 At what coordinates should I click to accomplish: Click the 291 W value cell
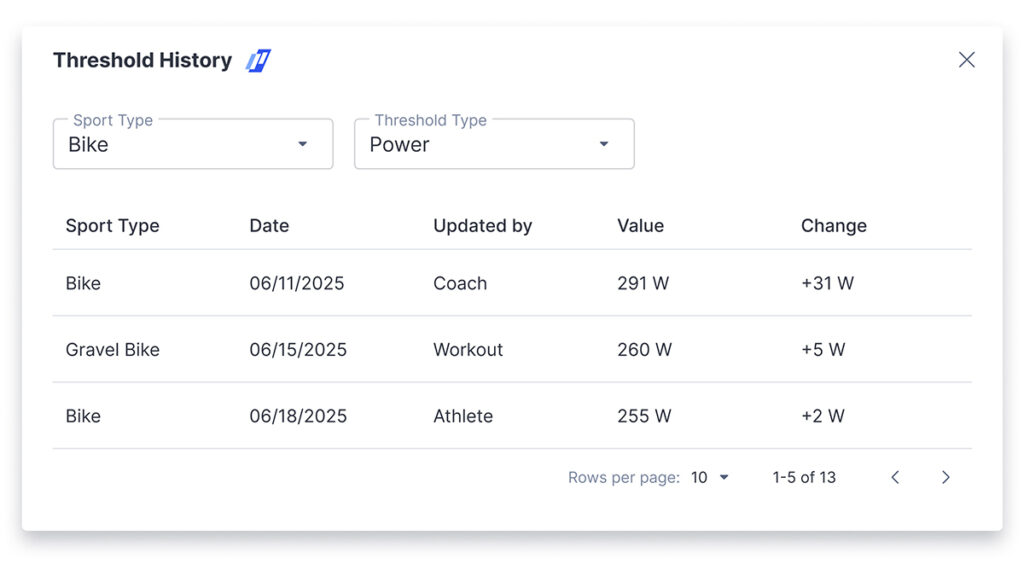pos(644,283)
